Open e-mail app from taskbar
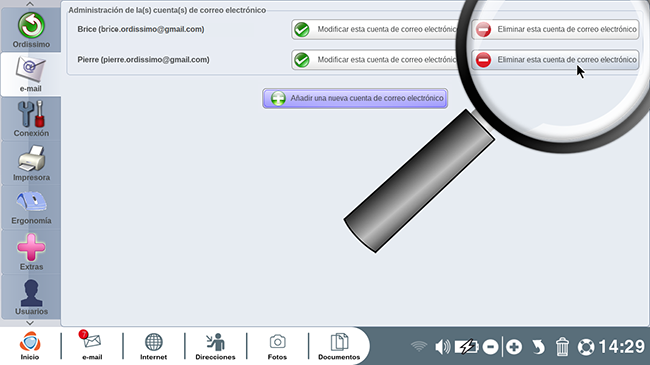 tap(92, 346)
